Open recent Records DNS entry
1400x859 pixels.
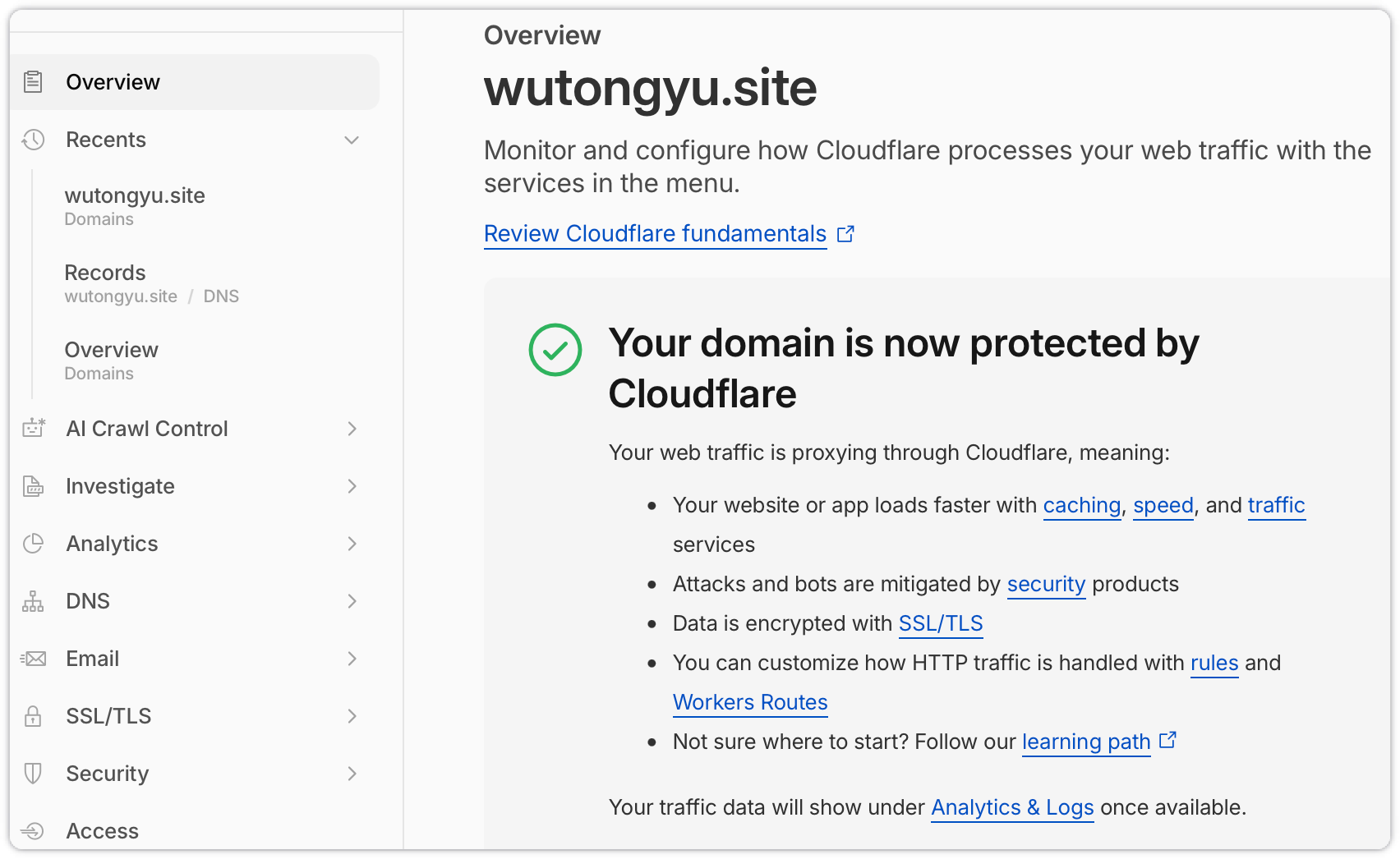152,283
